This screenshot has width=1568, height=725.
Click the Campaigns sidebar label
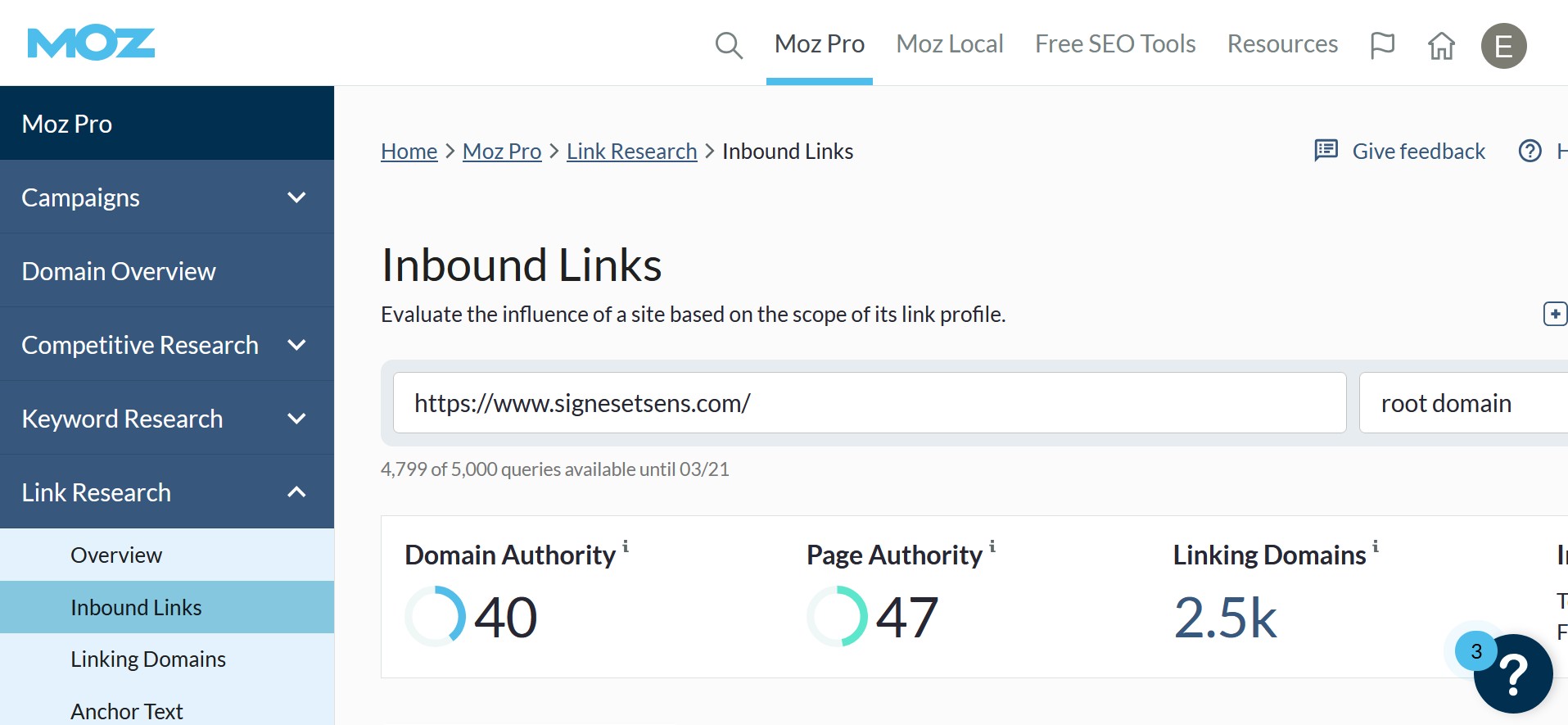coord(80,197)
